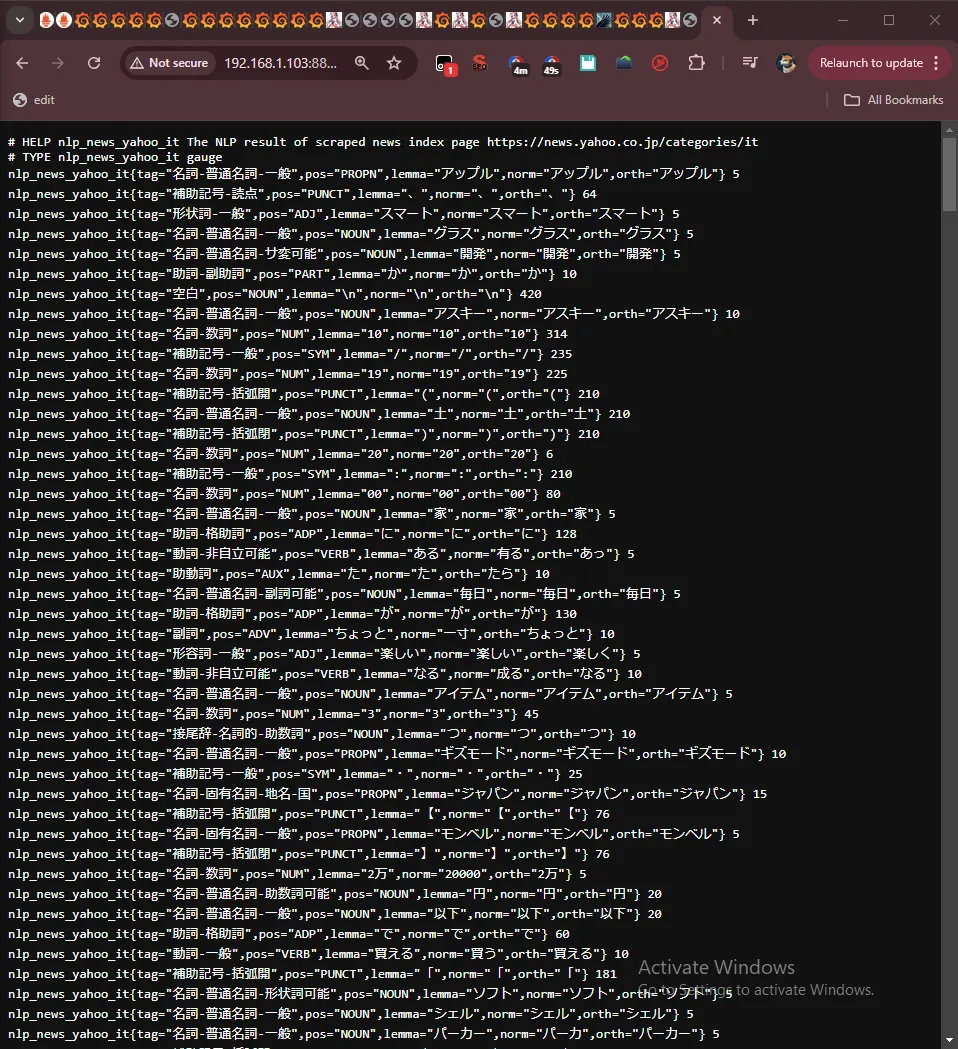This screenshot has width=958, height=1049.
Task: Open Chrome's three-dot menu
Action: pos(936,63)
